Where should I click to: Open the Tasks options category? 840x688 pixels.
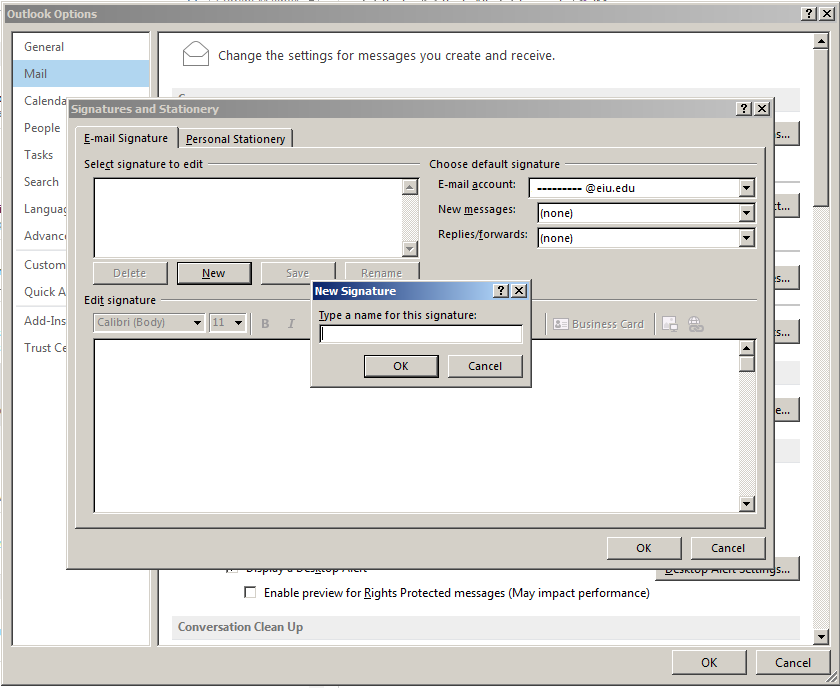(39, 155)
